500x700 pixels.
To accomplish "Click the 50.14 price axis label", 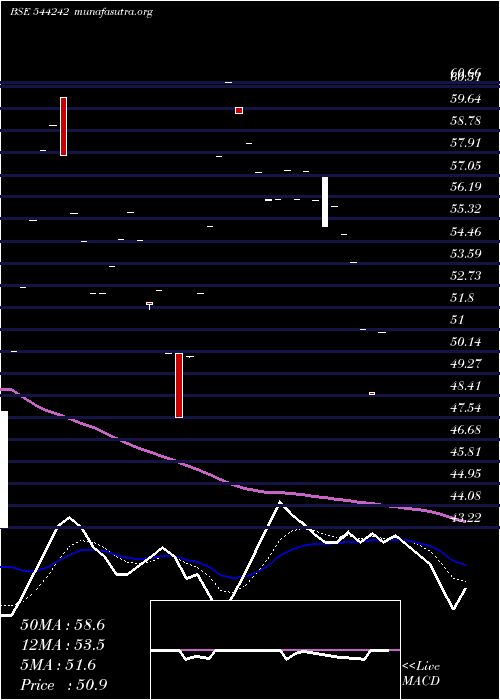I will click(466, 342).
